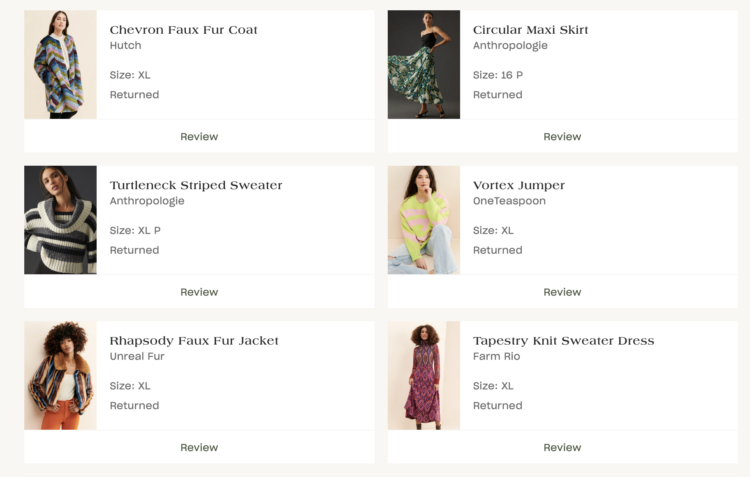Image resolution: width=750 pixels, height=477 pixels.
Task: Open the Circular Maxi Skirt product image
Action: click(424, 65)
